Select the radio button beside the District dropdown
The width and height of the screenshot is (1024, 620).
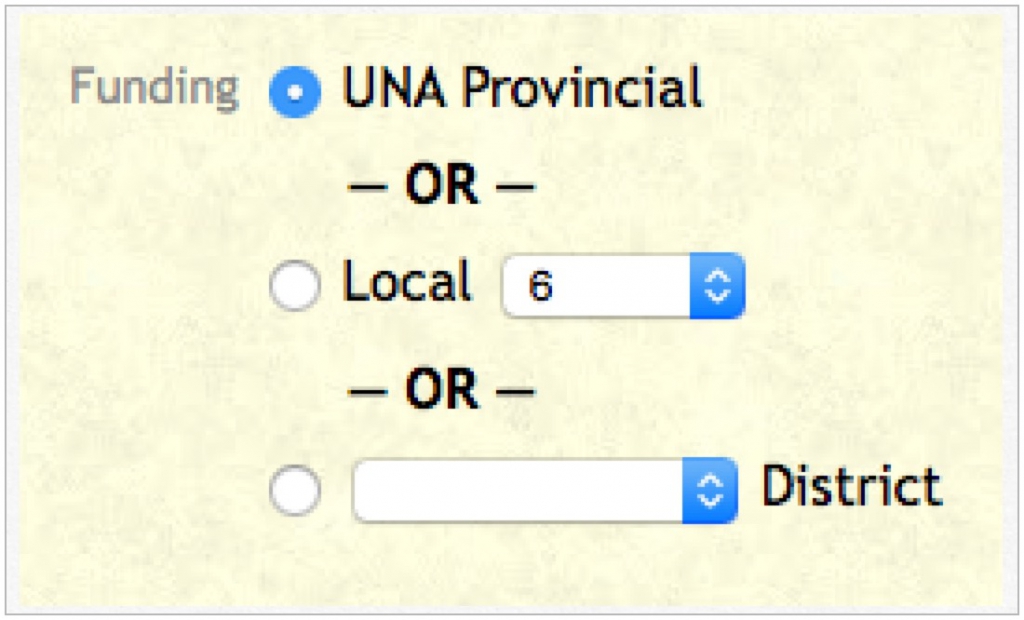tap(295, 491)
